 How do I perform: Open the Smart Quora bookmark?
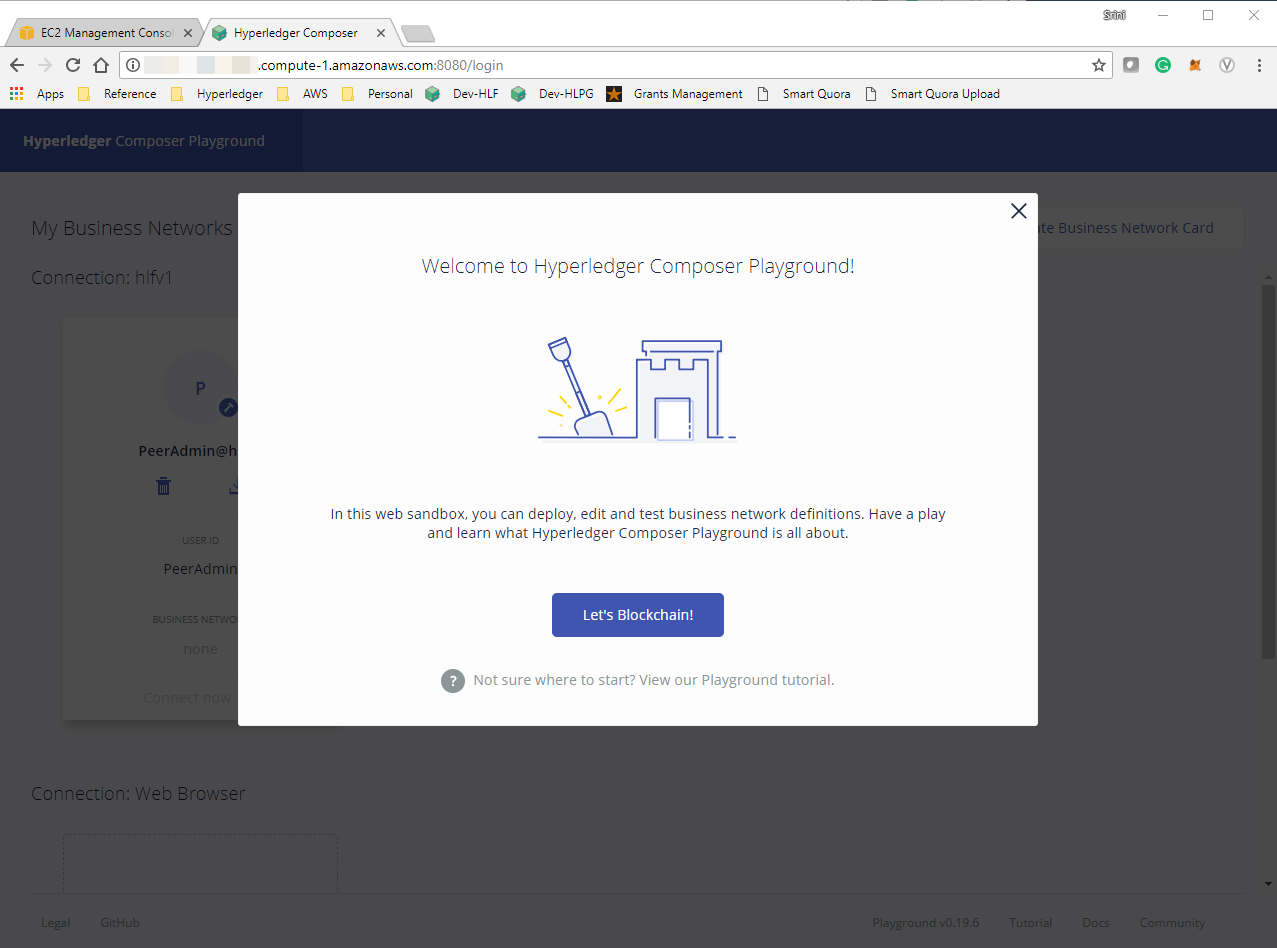pos(804,94)
